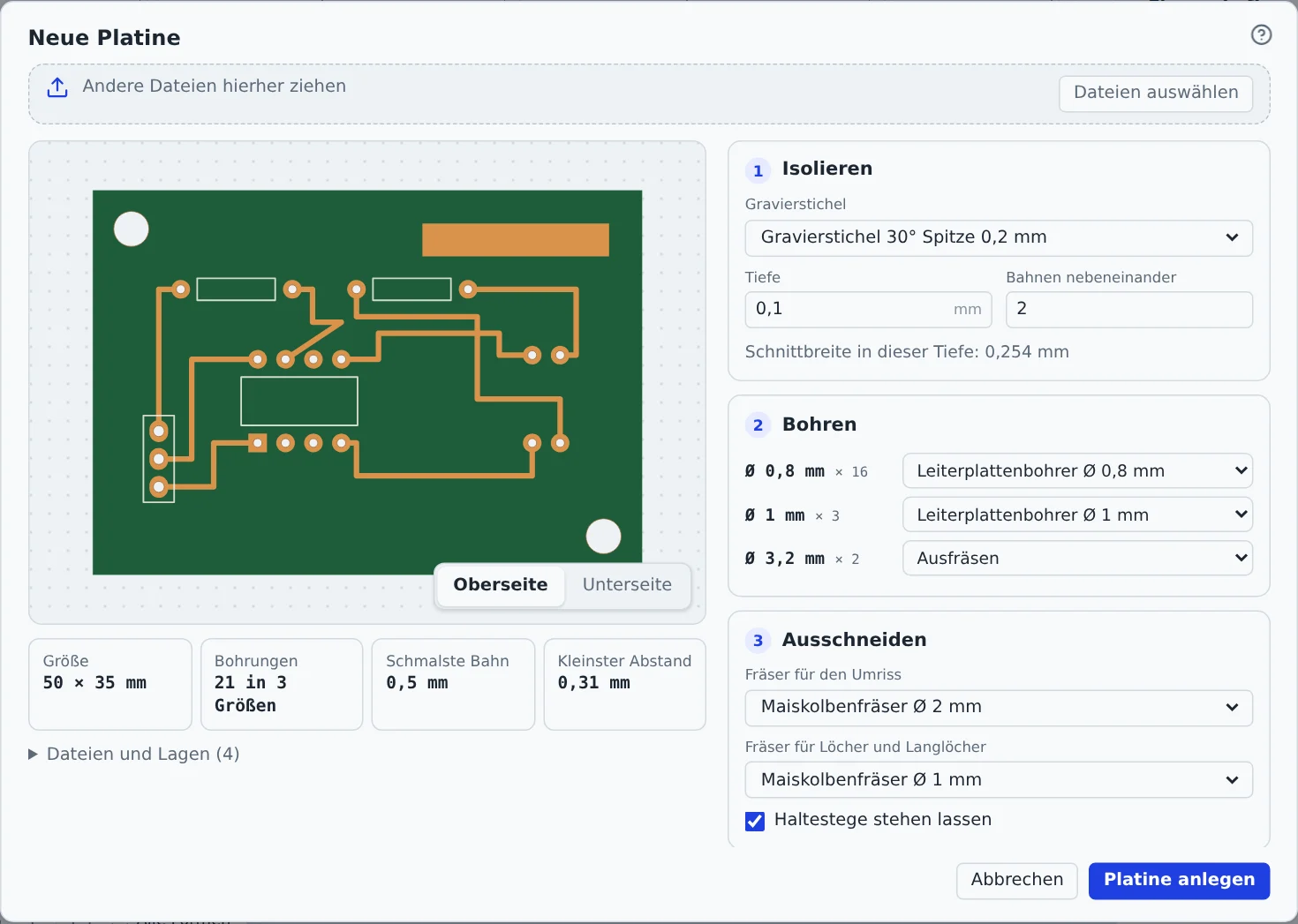
Task: Switch preview to Unterseite
Action: [627, 585]
